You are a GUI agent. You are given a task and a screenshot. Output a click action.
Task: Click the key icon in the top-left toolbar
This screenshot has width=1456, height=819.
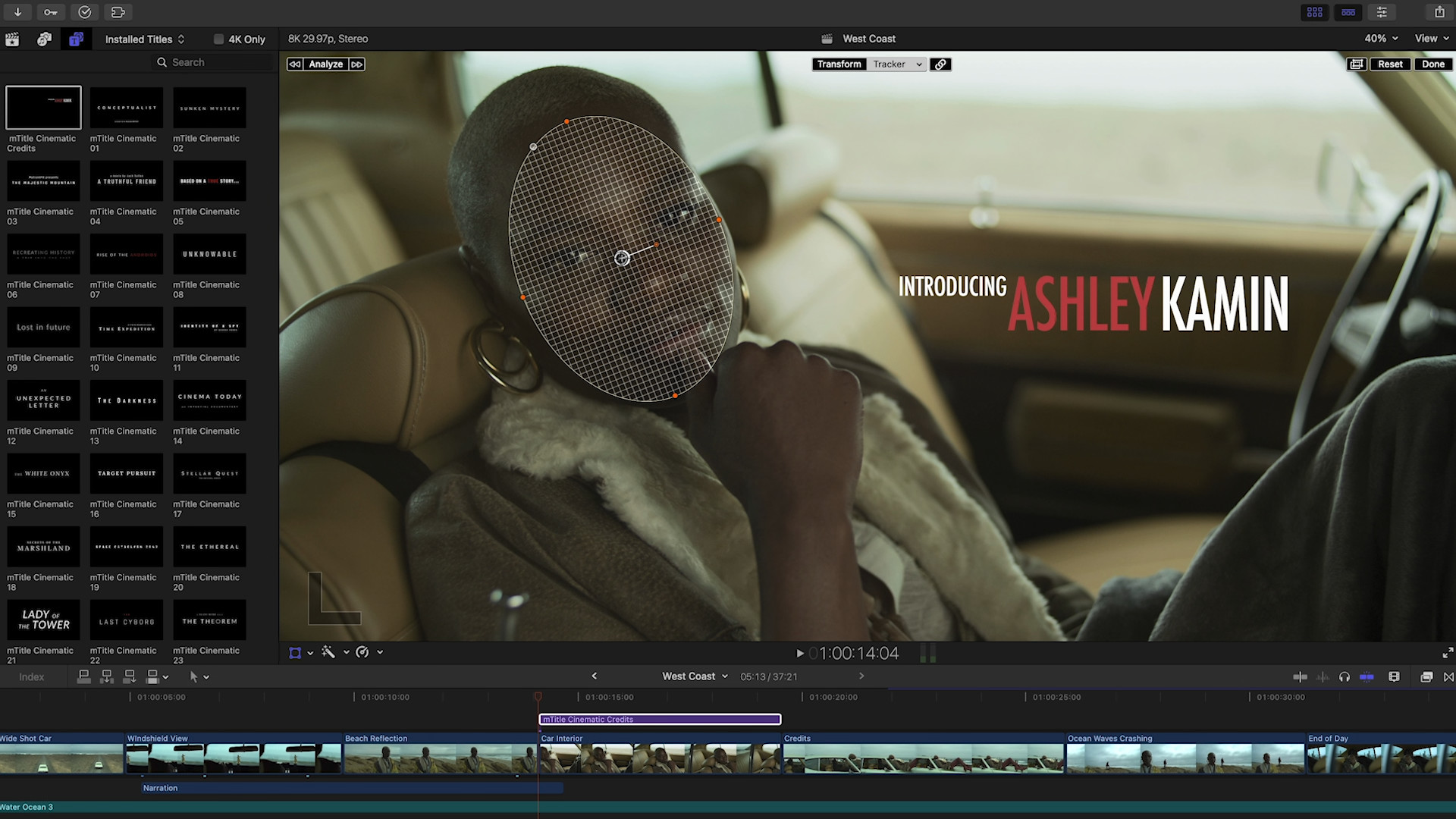(x=50, y=12)
